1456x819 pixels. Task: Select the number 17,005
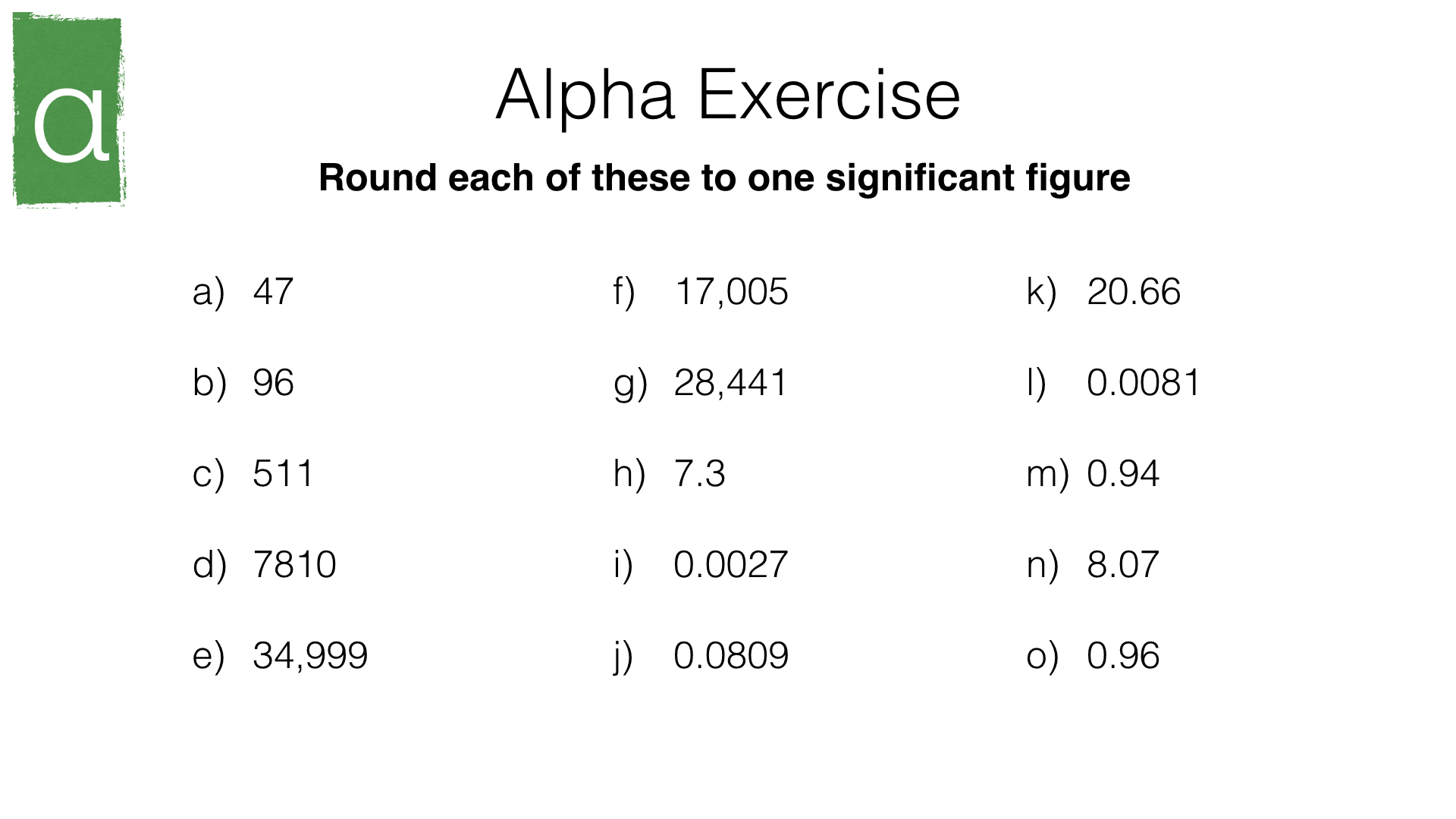pos(731,292)
